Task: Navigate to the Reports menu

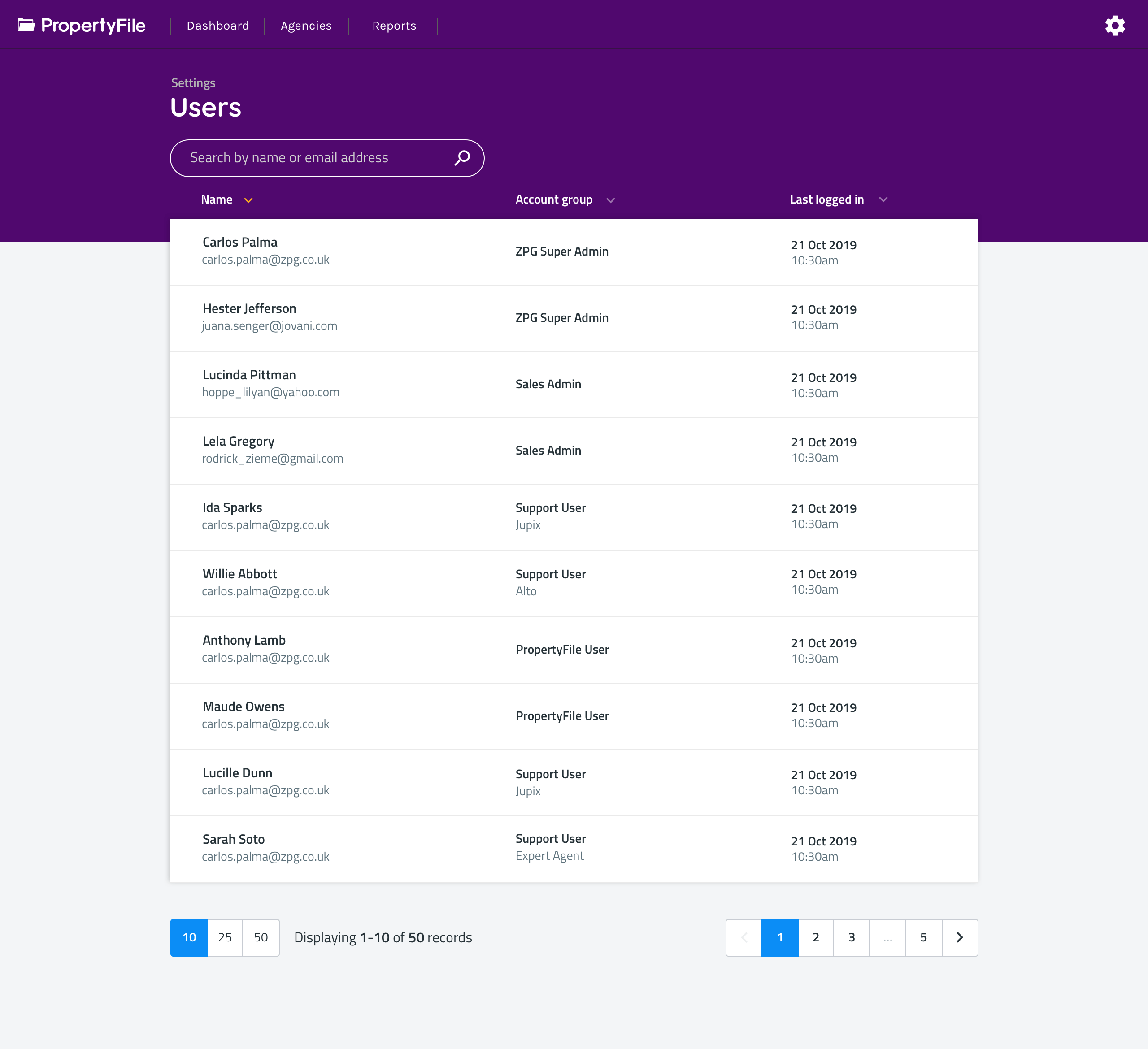Action: pyautogui.click(x=394, y=26)
